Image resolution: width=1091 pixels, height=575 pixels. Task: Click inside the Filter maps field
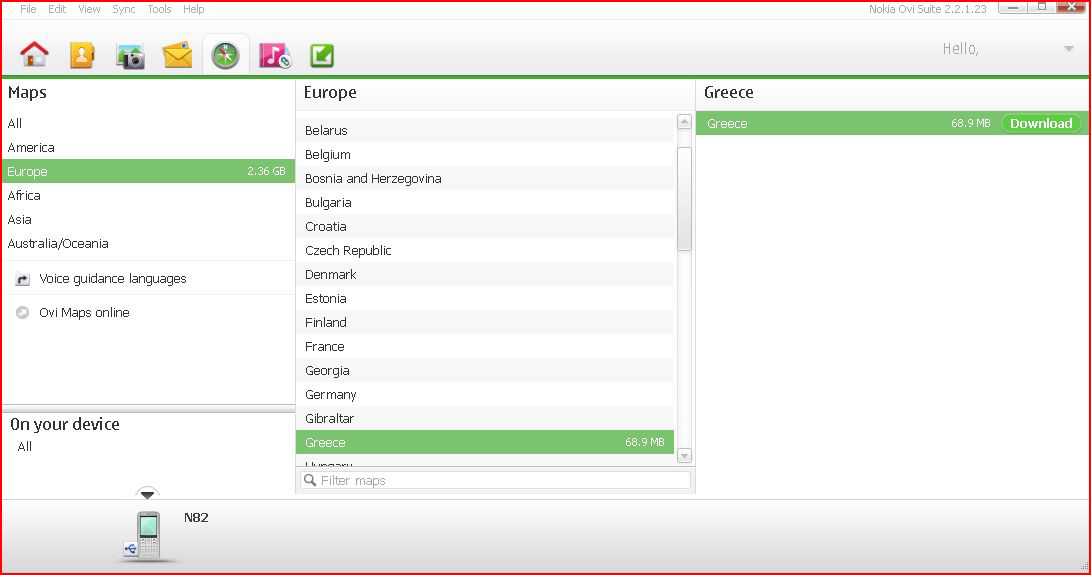click(x=495, y=480)
